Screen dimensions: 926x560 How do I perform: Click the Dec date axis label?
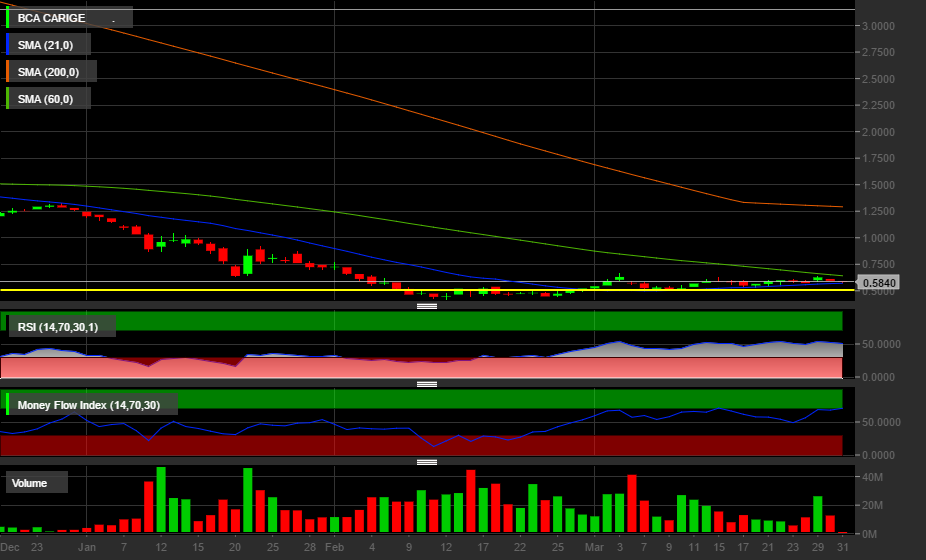coord(10,547)
